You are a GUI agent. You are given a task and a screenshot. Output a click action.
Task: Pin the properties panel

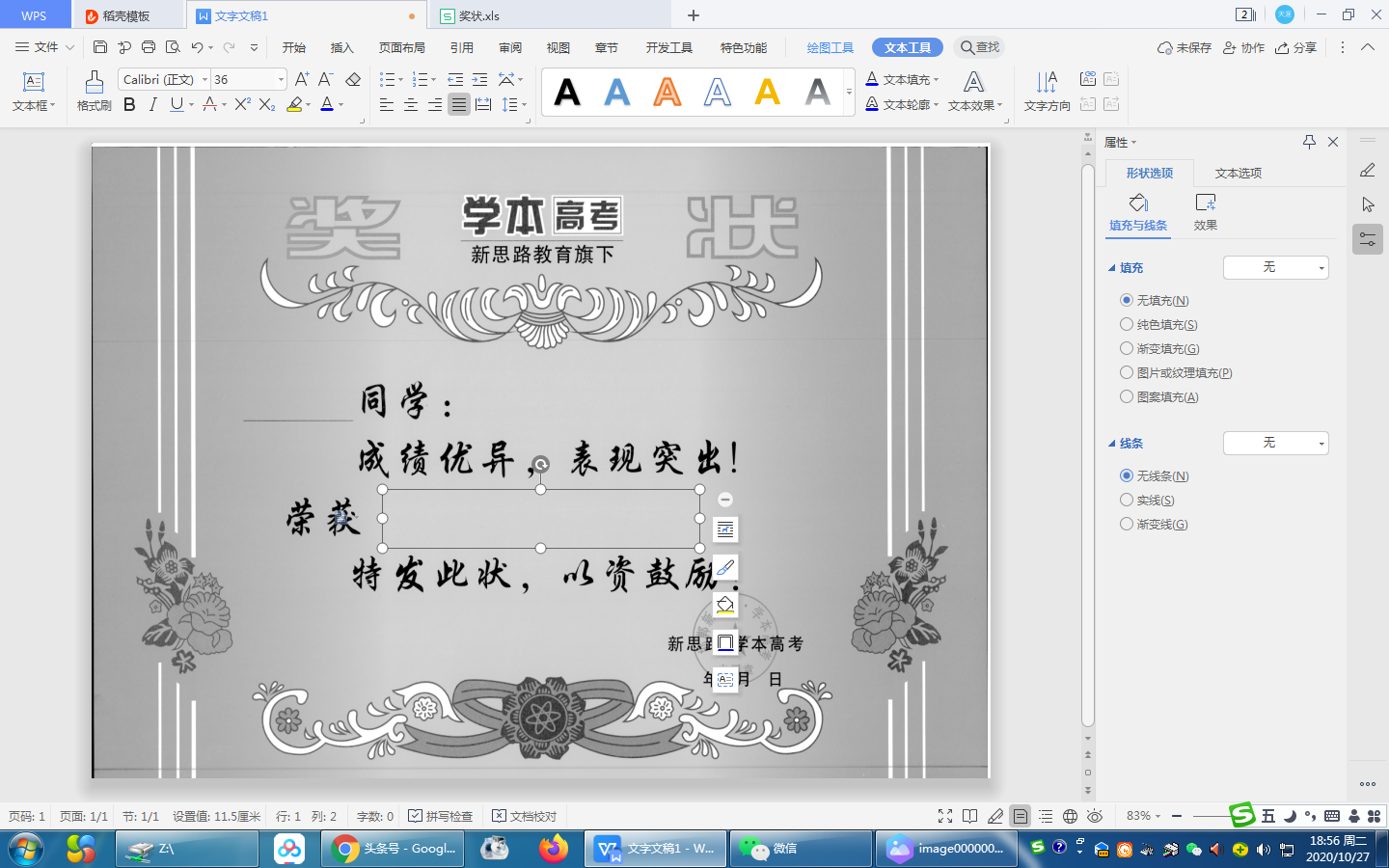click(1309, 142)
